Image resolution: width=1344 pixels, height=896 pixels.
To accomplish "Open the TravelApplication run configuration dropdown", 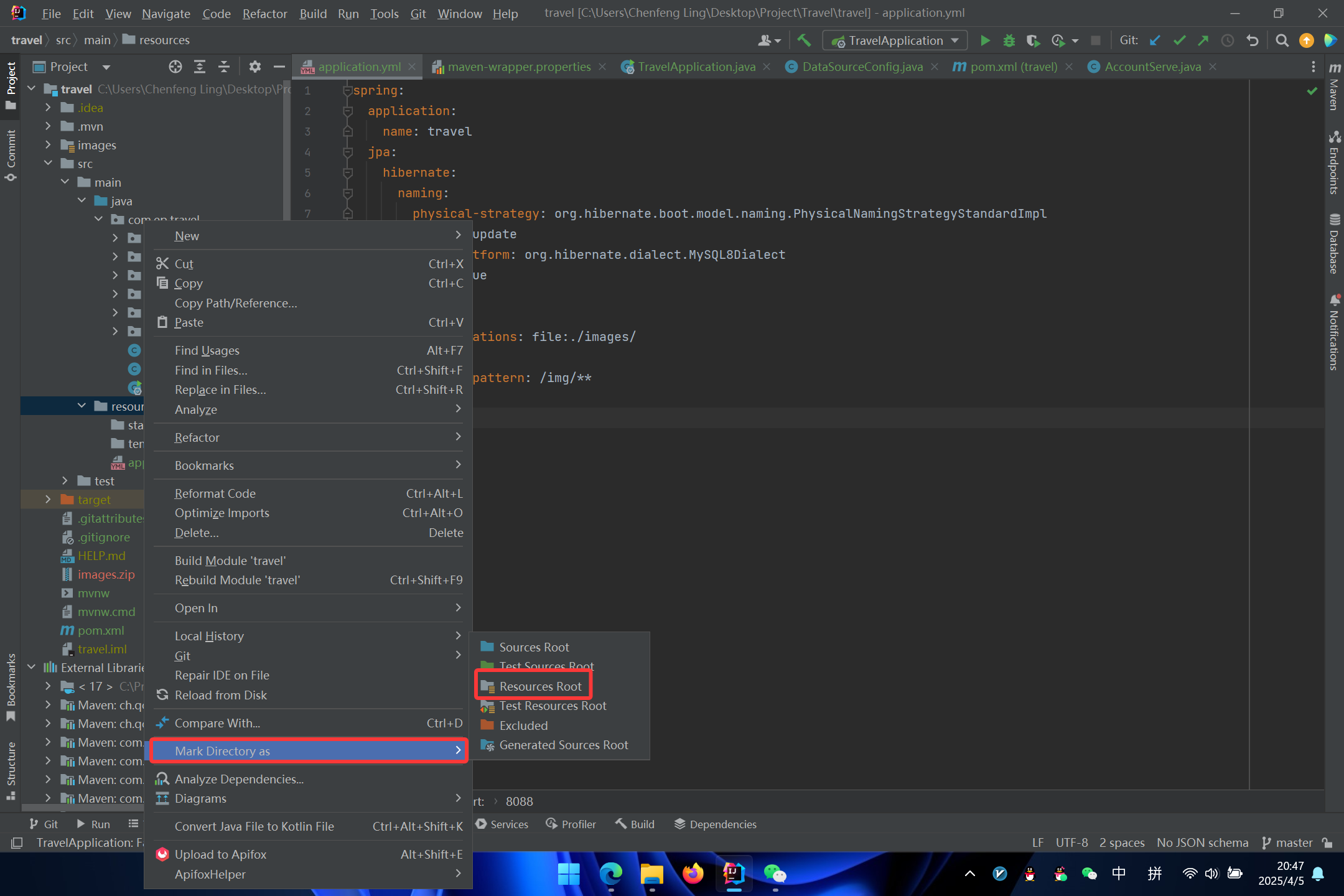I will [x=895, y=40].
